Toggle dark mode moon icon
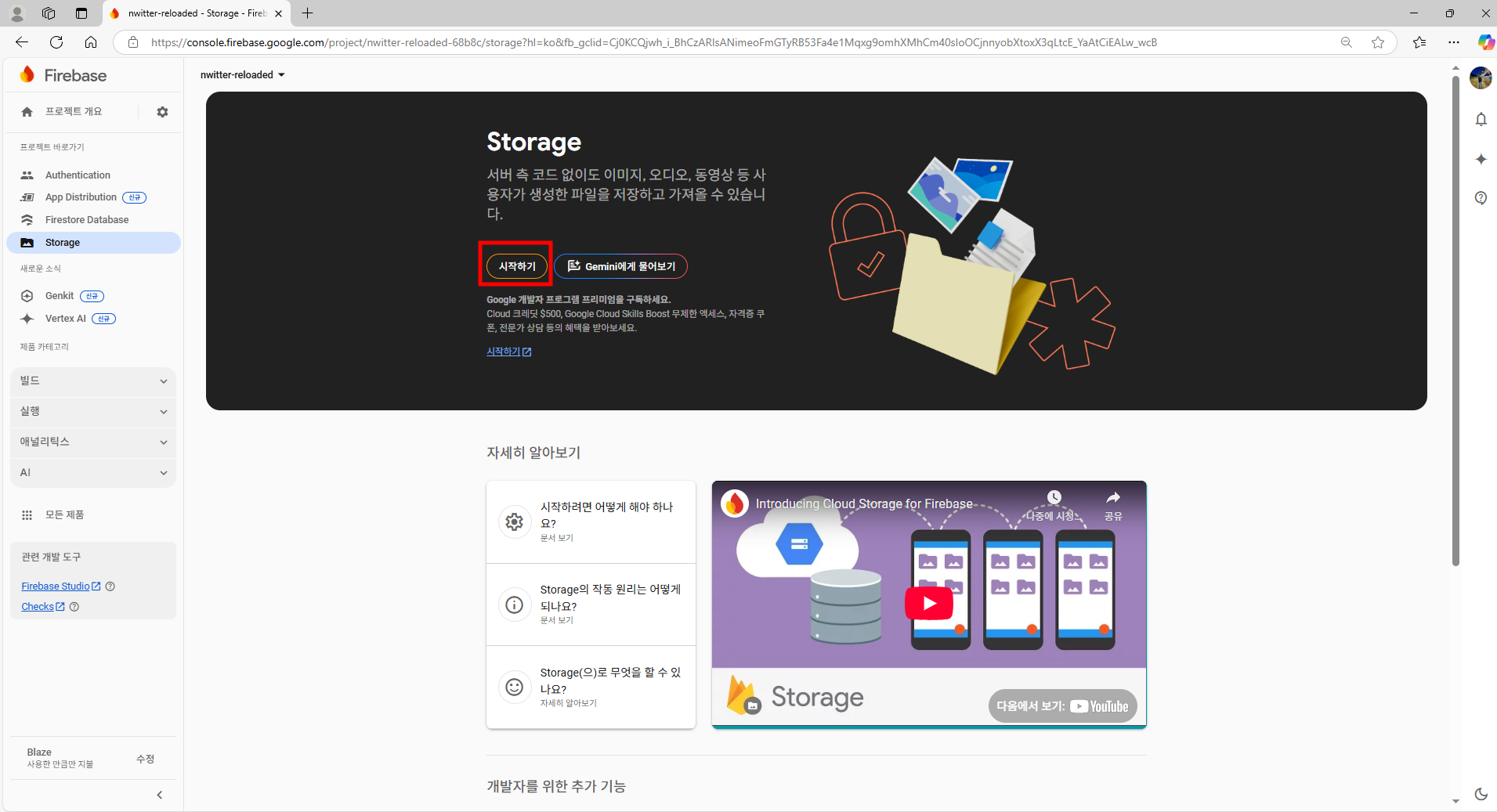1497x812 pixels. (x=1481, y=794)
